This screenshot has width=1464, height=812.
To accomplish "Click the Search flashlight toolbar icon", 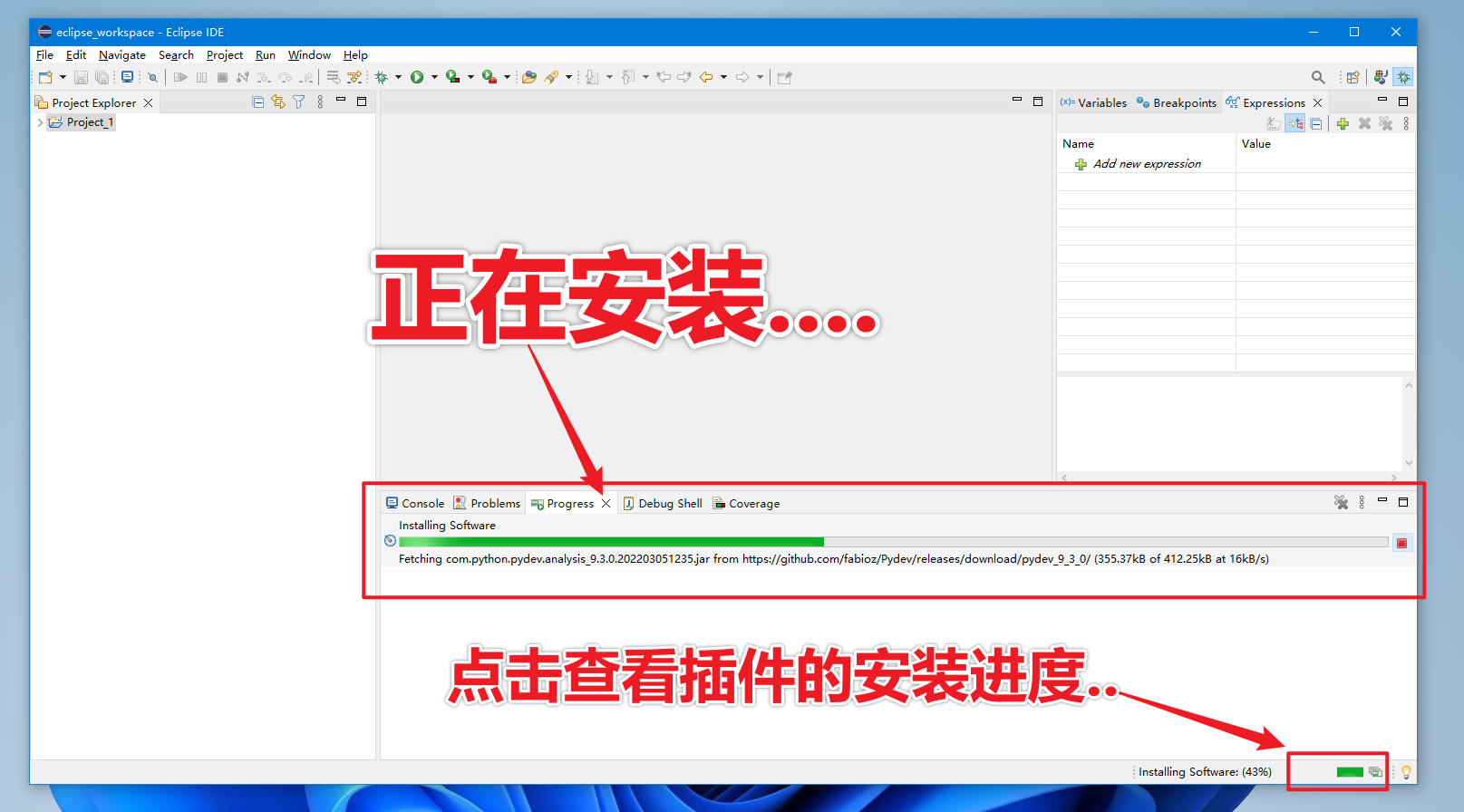I will [x=551, y=77].
